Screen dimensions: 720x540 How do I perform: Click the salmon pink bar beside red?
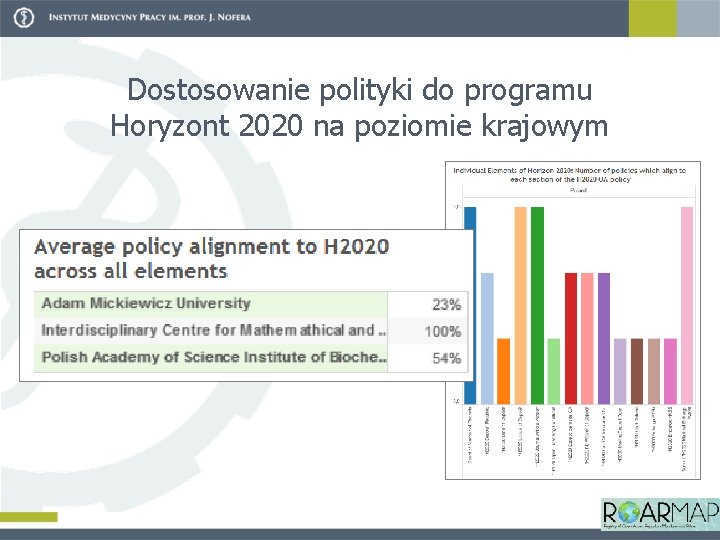tap(587, 338)
